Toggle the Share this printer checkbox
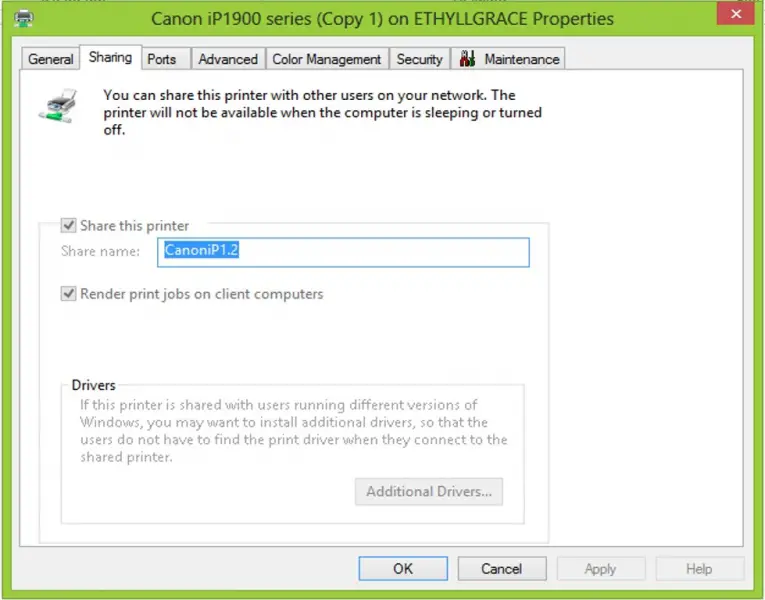This screenshot has width=765, height=600. (x=68, y=225)
